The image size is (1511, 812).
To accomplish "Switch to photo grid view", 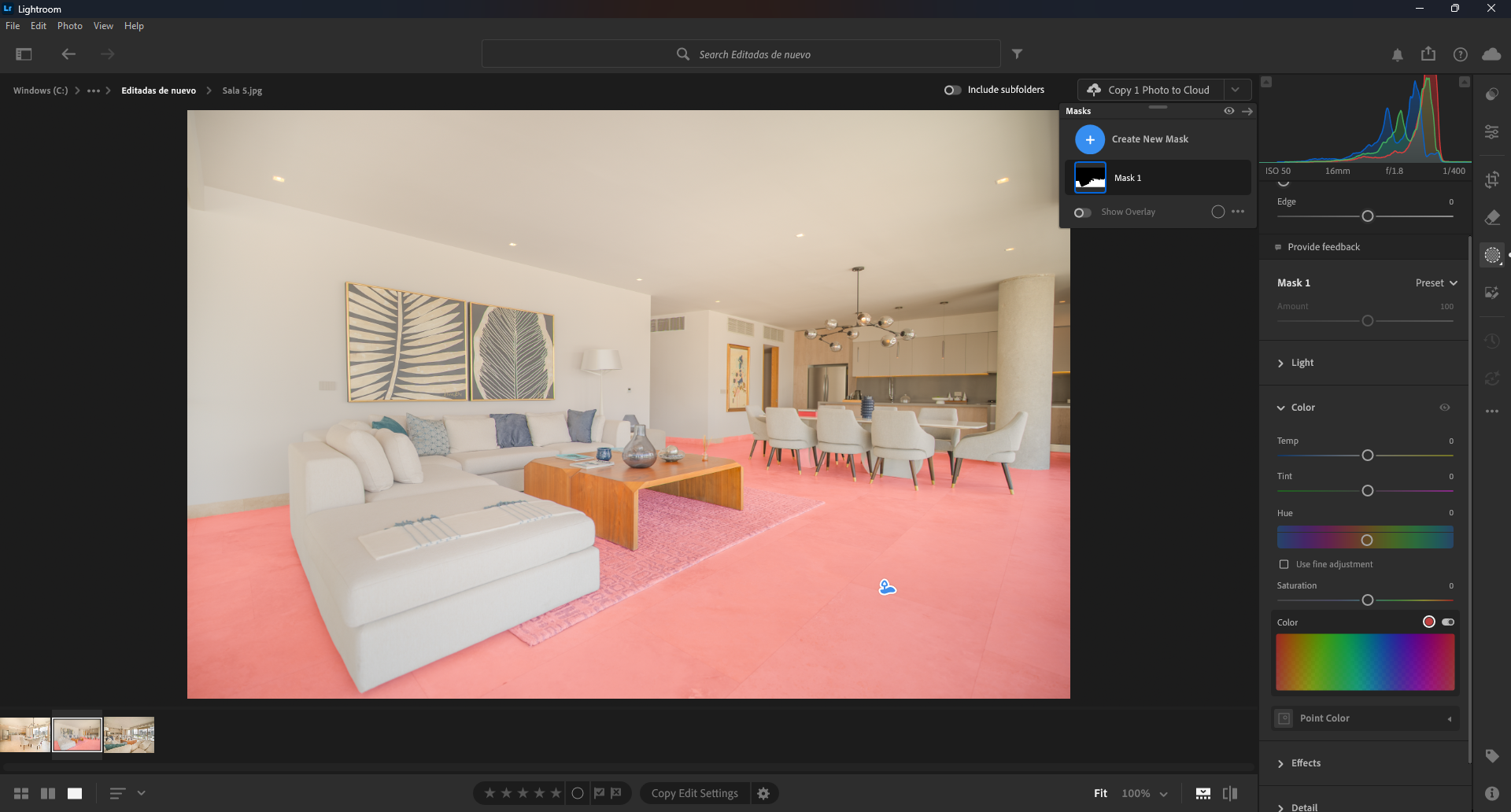I will (21, 793).
